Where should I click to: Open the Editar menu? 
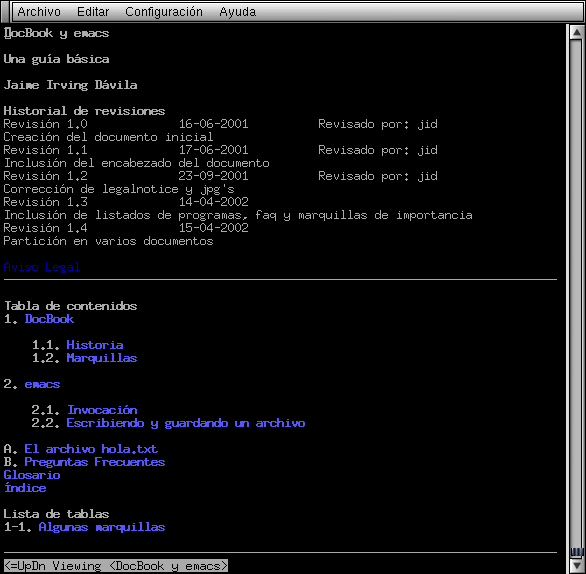tap(93, 12)
